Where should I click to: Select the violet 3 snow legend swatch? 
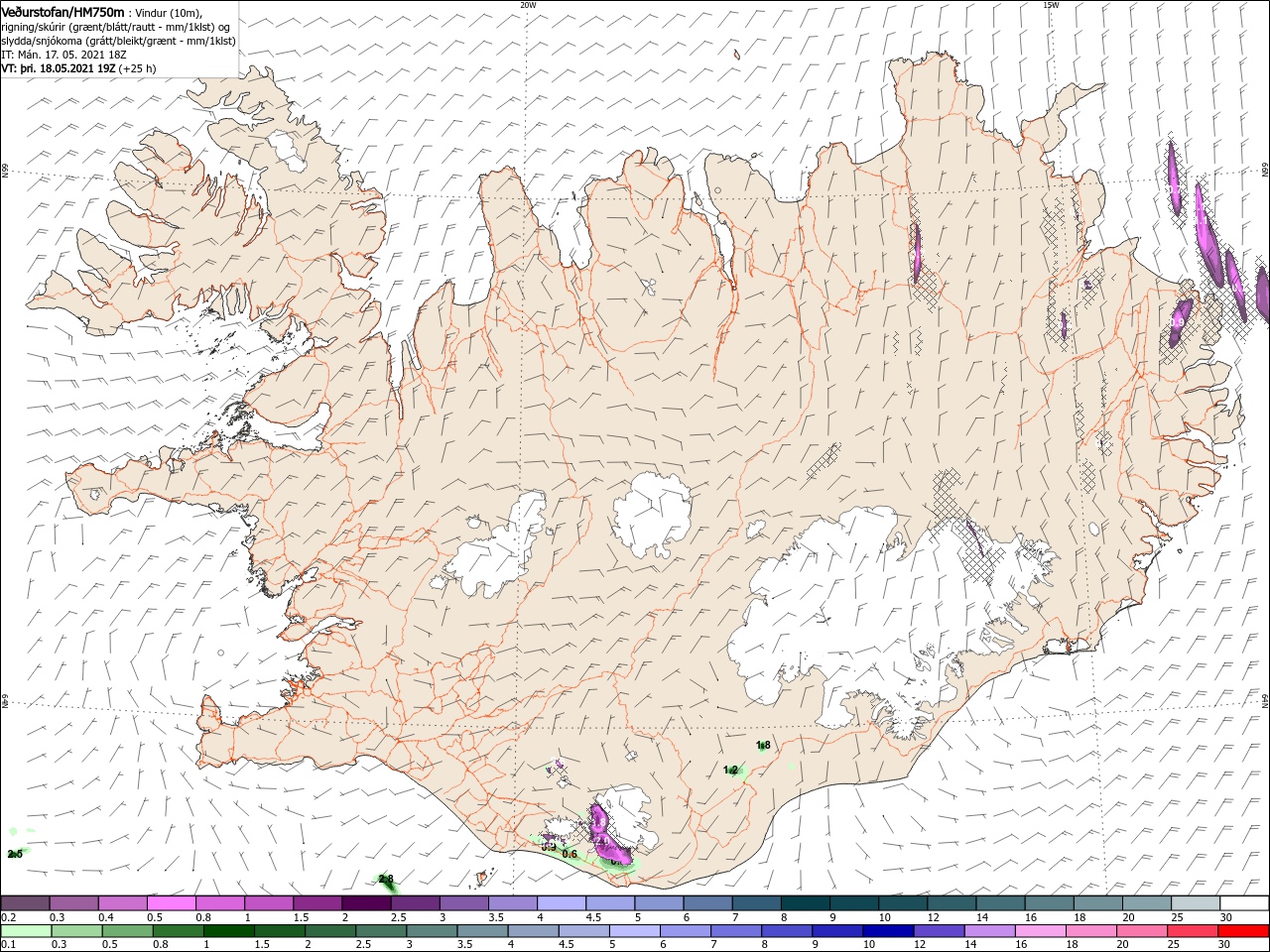pyautogui.click(x=463, y=902)
